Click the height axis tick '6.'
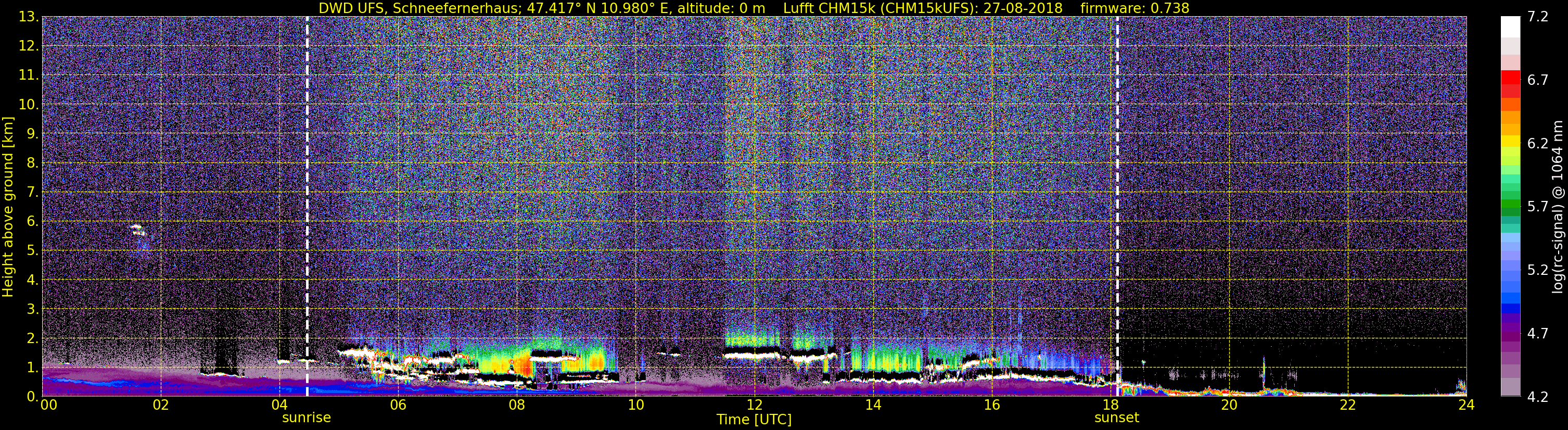The width and height of the screenshot is (1568, 430). 32,222
